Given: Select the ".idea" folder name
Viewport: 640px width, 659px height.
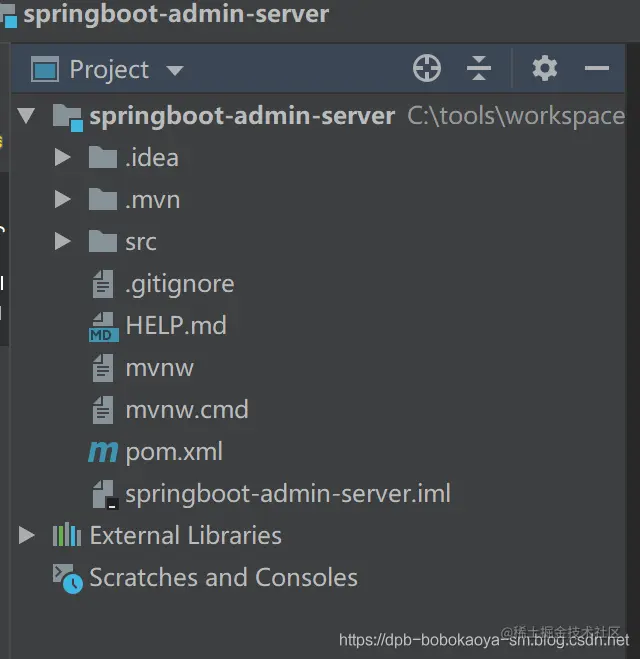Looking at the screenshot, I should tap(152, 158).
